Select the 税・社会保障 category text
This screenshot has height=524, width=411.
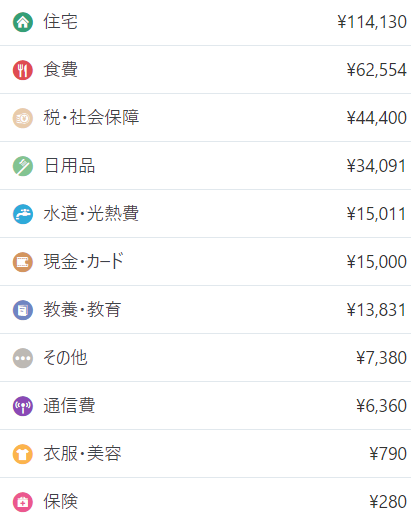pos(91,118)
